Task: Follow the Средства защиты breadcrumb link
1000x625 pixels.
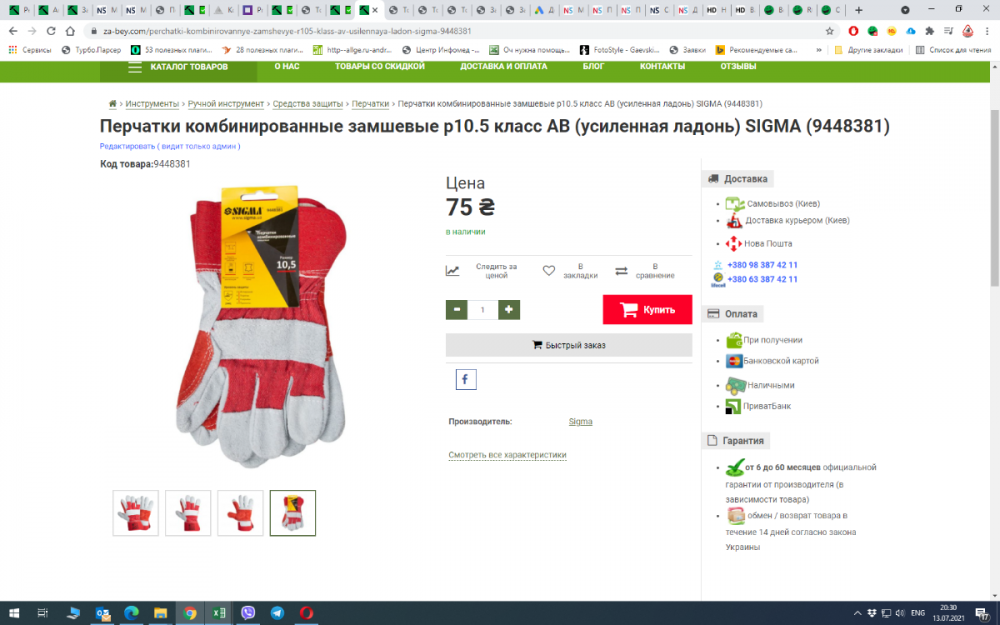Action: (x=307, y=104)
